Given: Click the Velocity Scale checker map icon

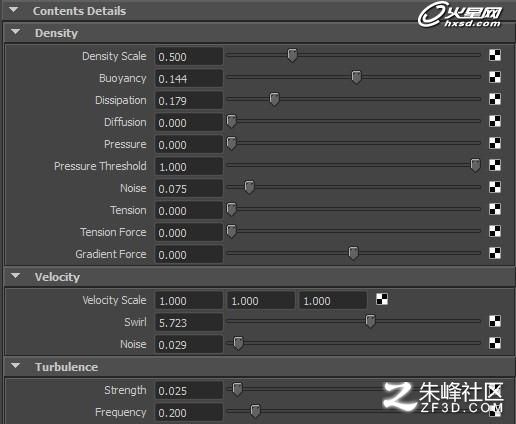Looking at the screenshot, I should (x=382, y=299).
